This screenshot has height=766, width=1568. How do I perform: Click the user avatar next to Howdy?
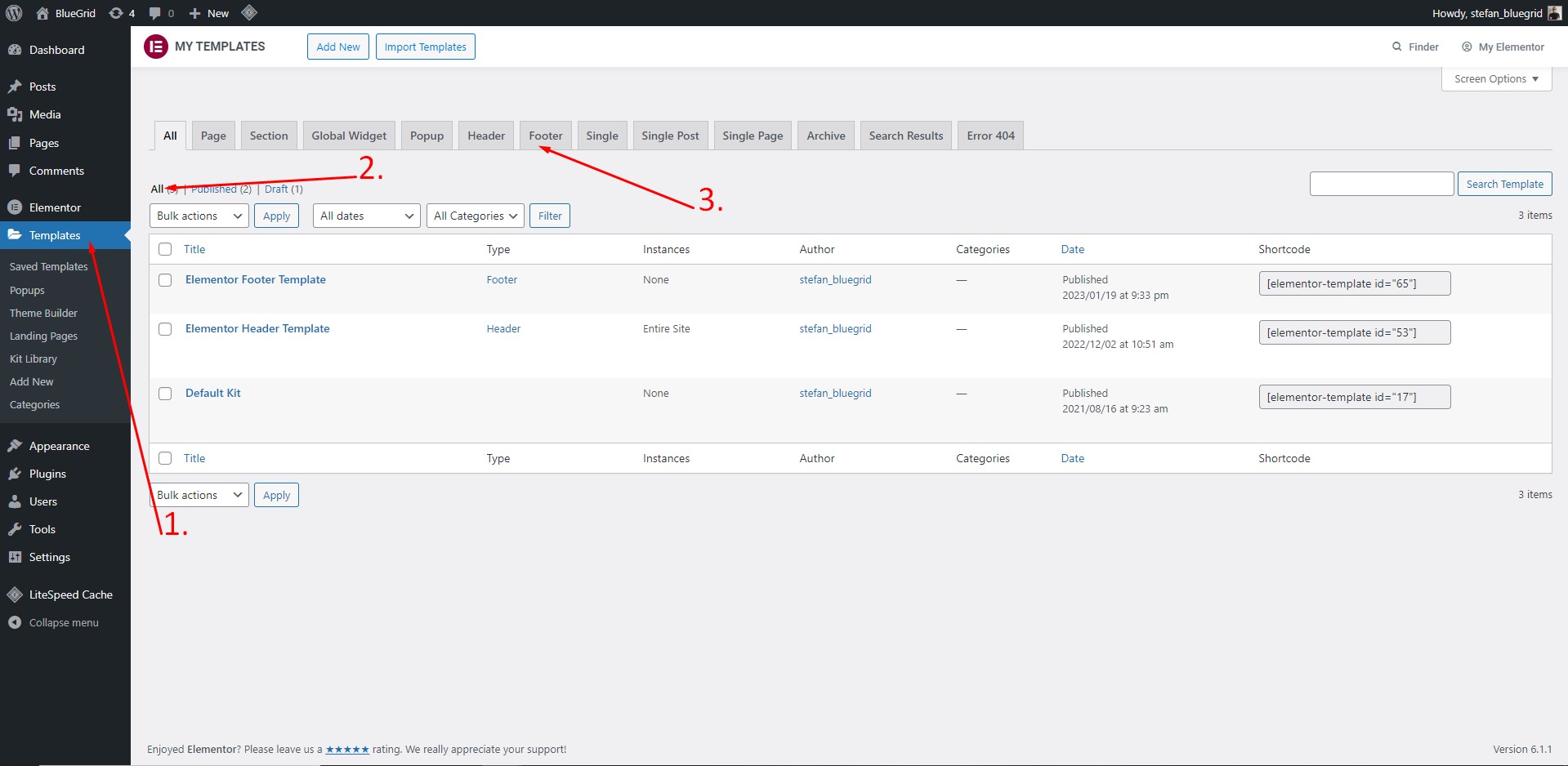point(1554,13)
